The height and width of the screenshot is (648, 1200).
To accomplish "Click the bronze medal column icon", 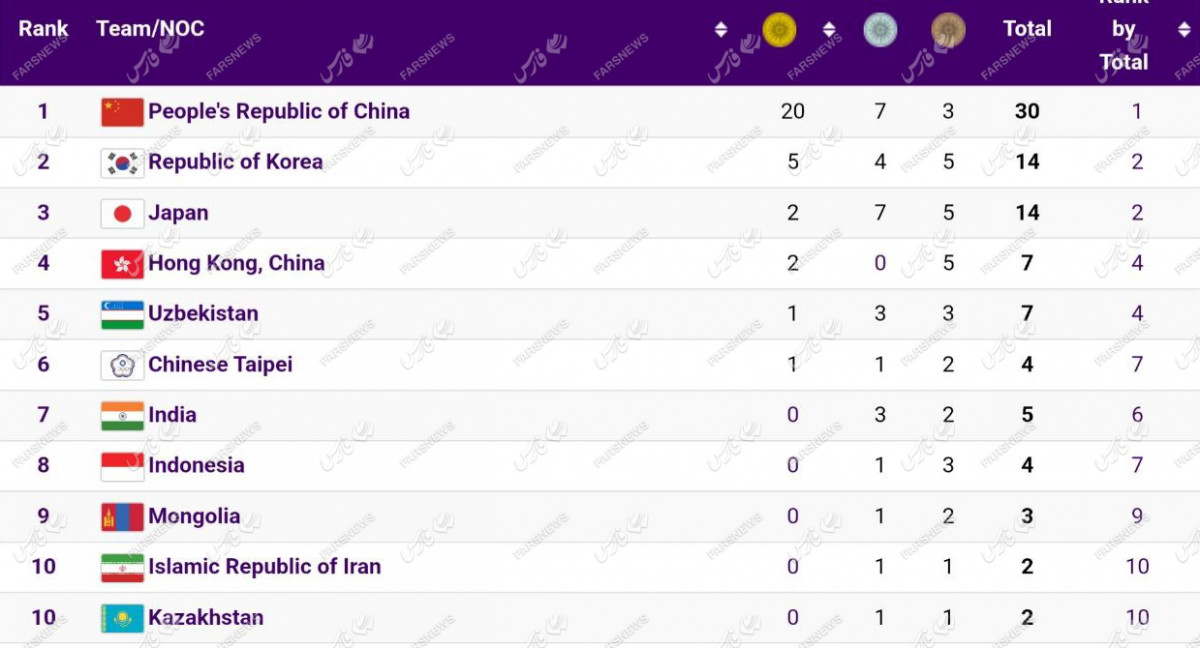I will pyautogui.click(x=948, y=30).
